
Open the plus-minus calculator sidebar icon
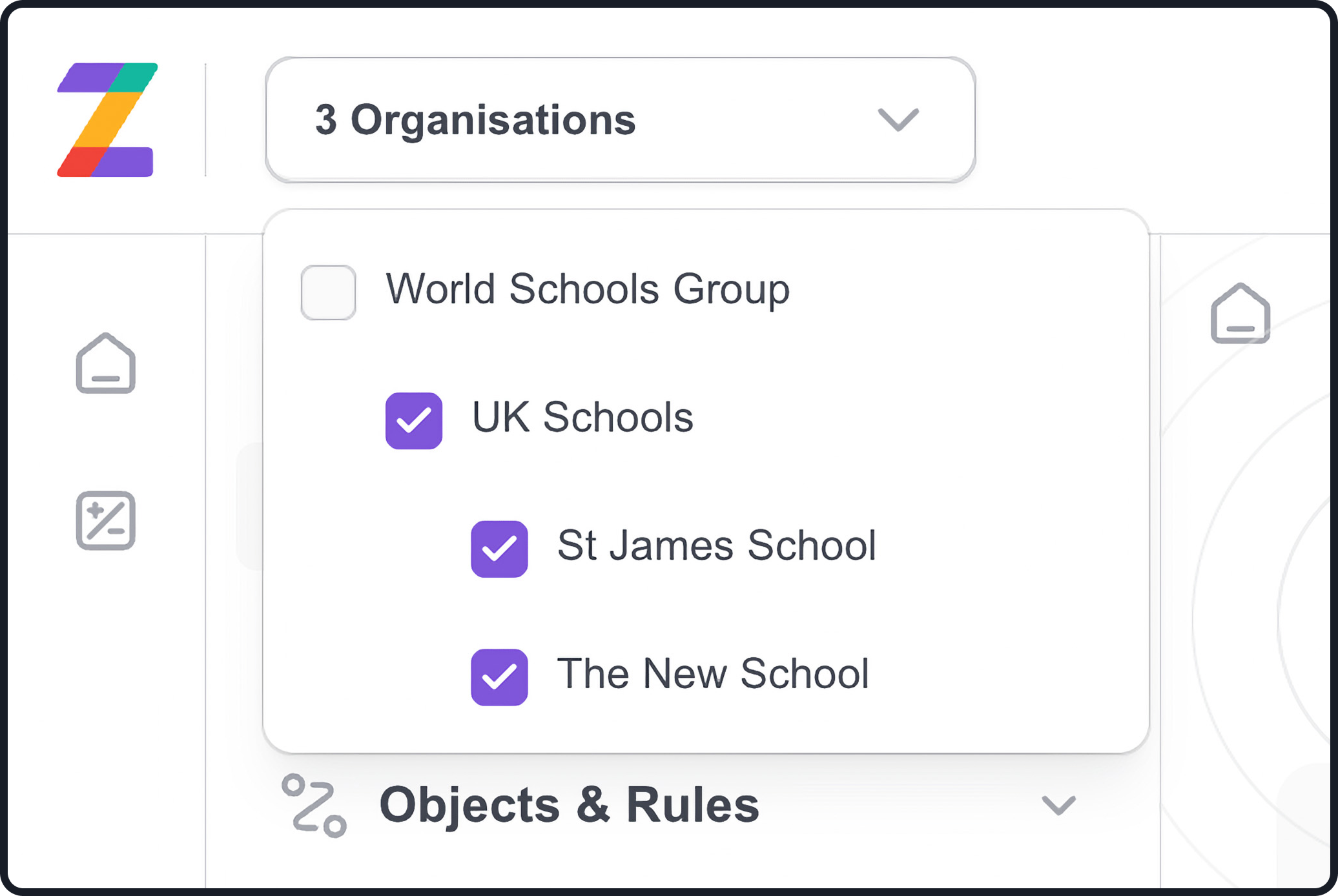tap(106, 520)
